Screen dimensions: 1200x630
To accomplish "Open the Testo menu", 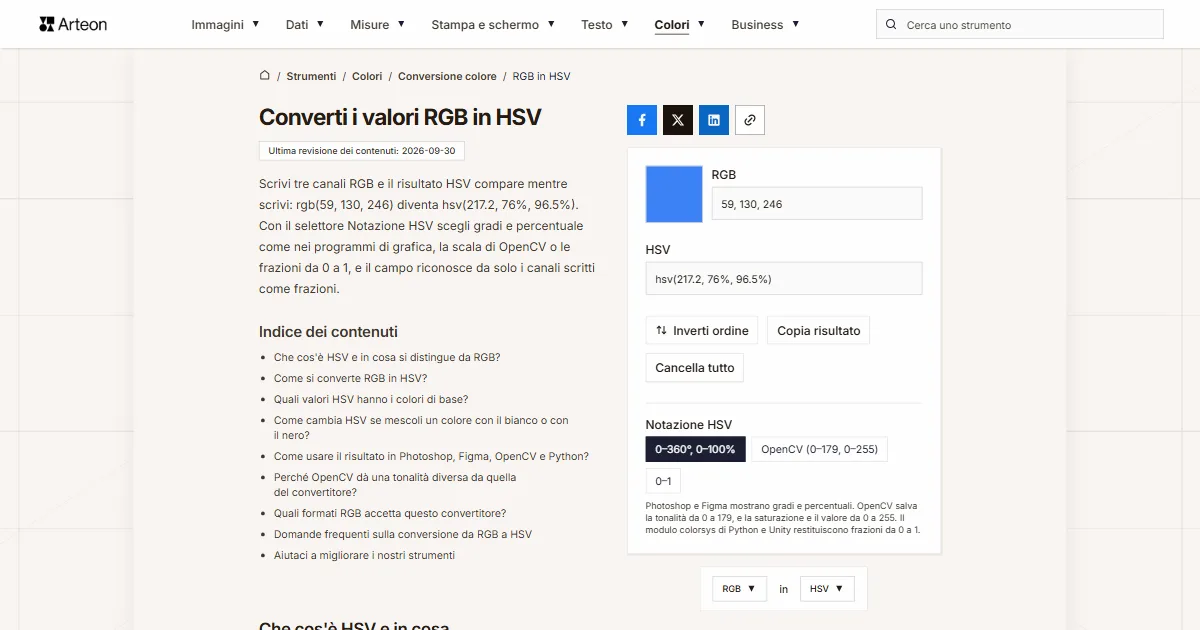I will pyautogui.click(x=604, y=24).
